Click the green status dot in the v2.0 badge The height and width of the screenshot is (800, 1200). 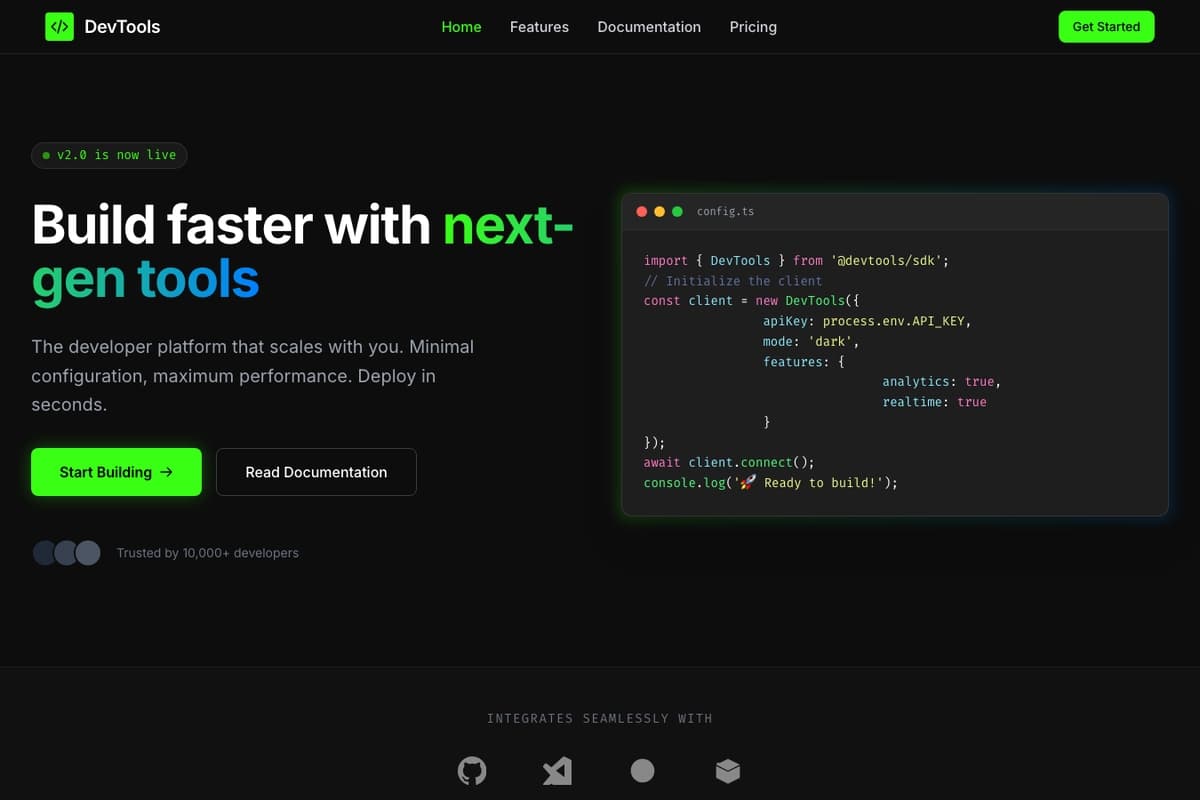tap(46, 155)
